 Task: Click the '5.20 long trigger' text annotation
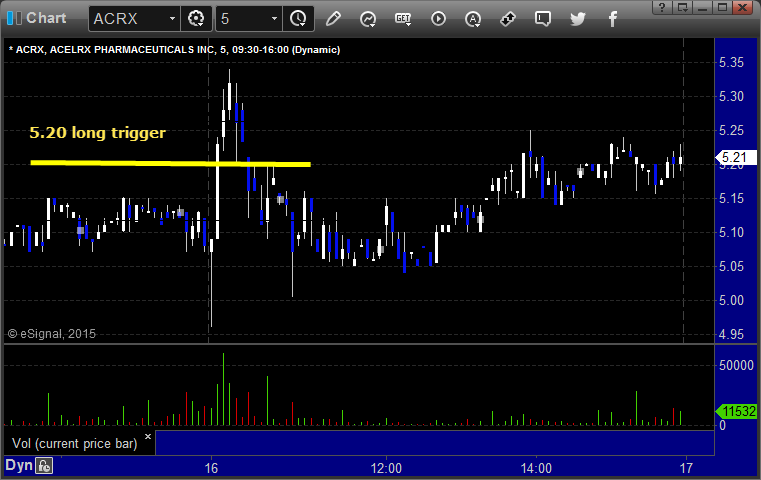pyautogui.click(x=98, y=132)
